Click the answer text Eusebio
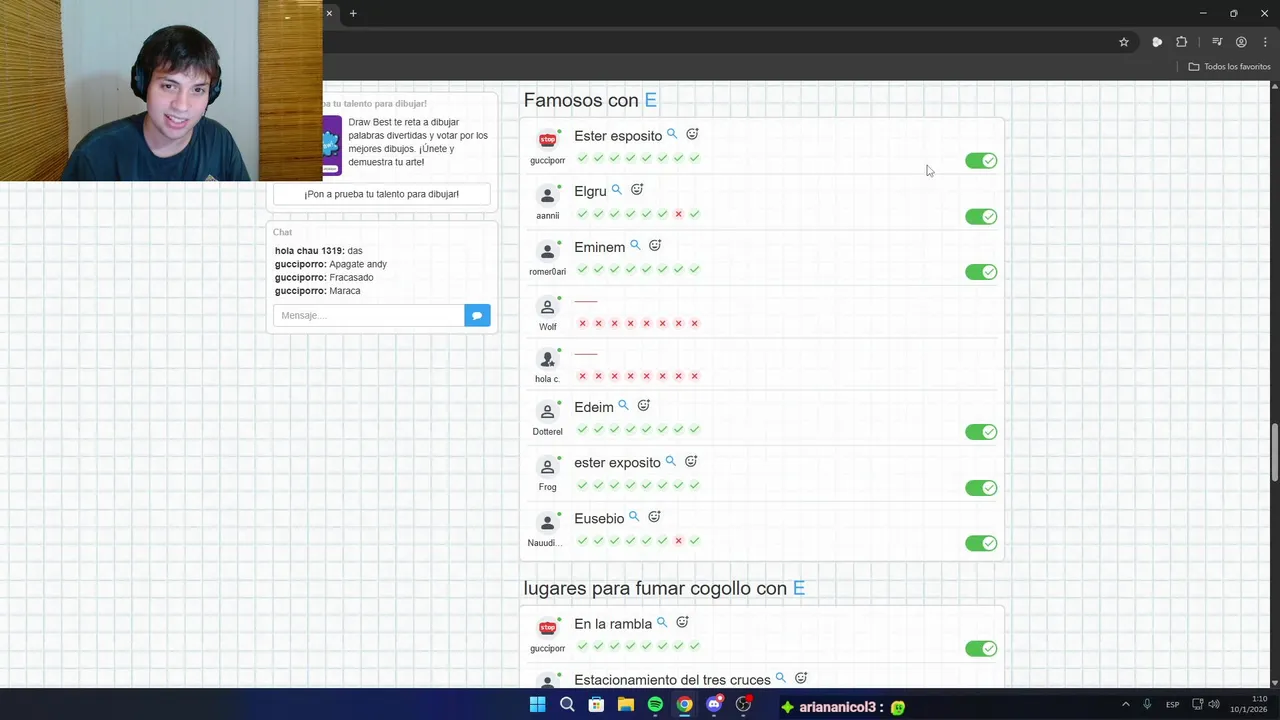The image size is (1280, 720). 599,519
